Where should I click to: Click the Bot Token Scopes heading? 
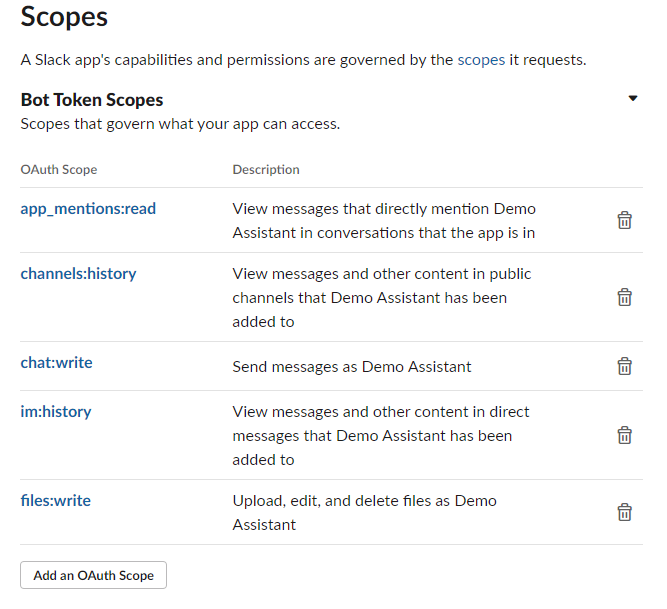(92, 100)
